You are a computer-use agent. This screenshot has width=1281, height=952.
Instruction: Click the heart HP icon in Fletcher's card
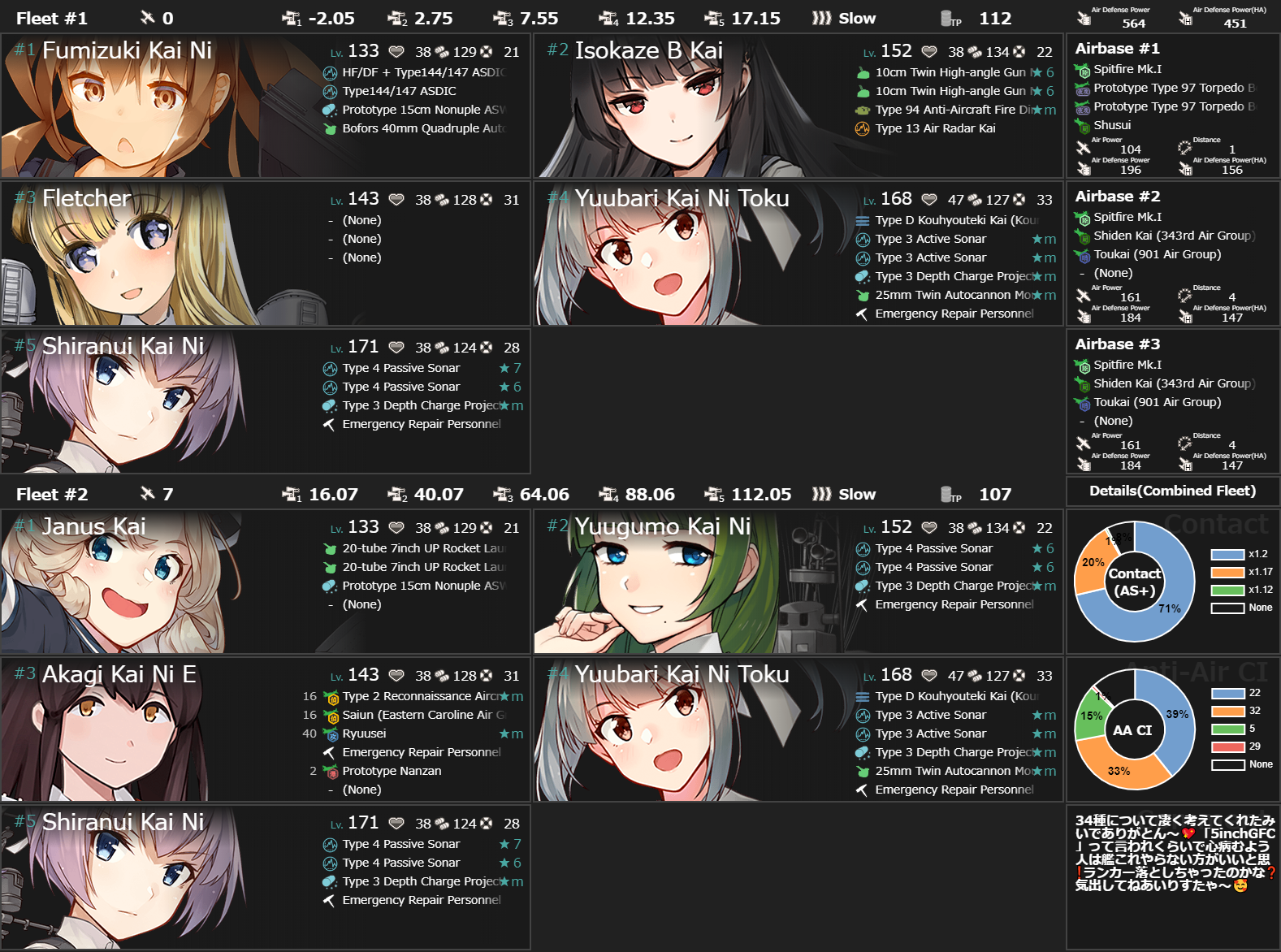tap(396, 200)
